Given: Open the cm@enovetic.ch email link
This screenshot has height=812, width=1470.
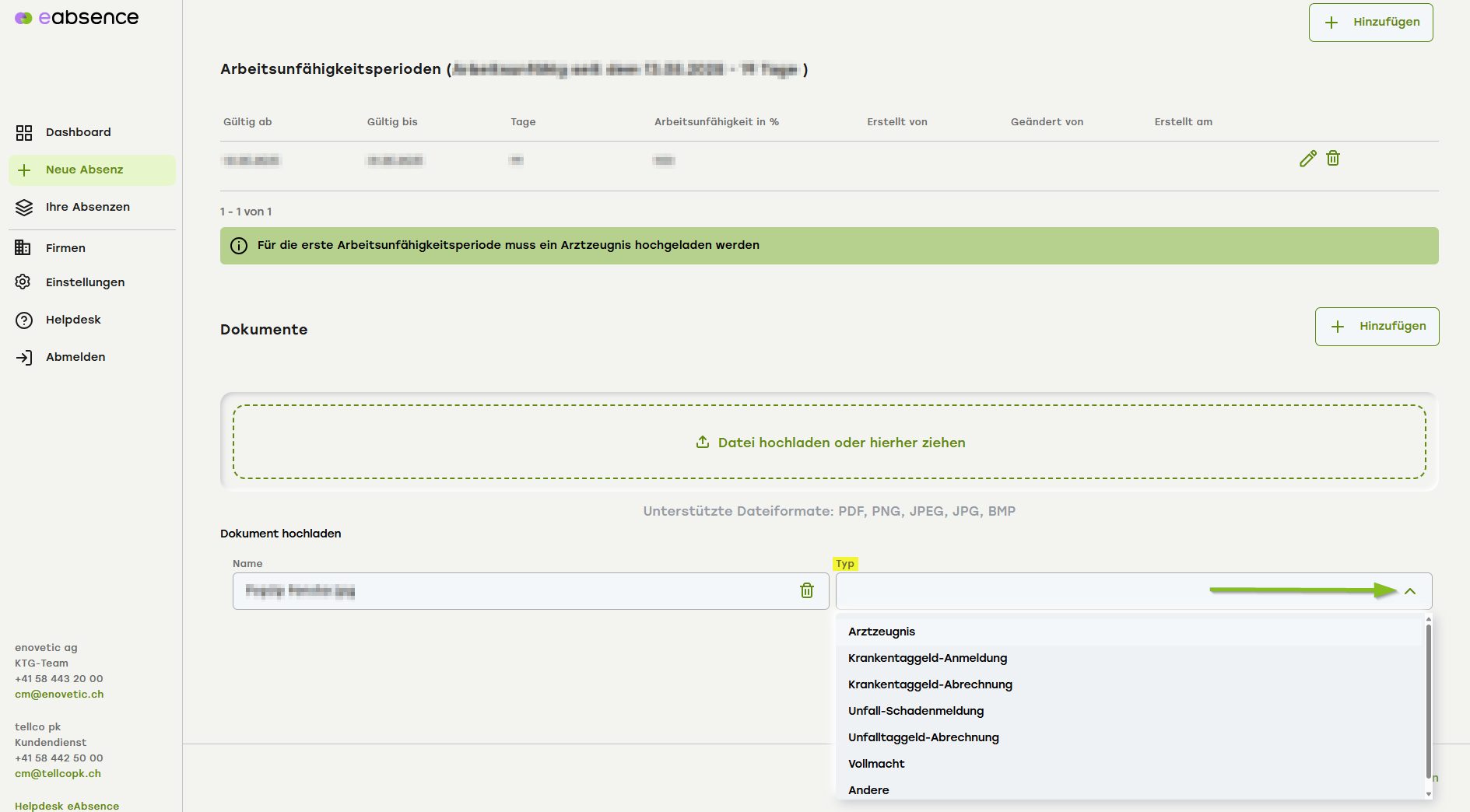Looking at the screenshot, I should coord(59,695).
